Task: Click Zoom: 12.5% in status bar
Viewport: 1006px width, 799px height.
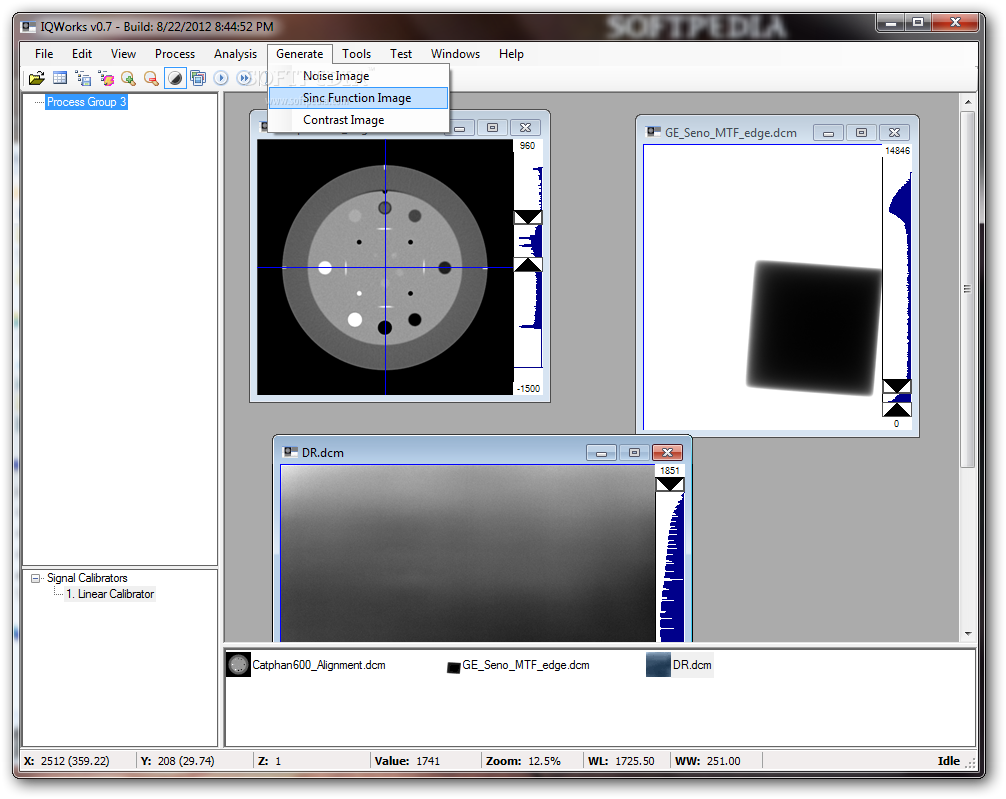Action: point(523,761)
